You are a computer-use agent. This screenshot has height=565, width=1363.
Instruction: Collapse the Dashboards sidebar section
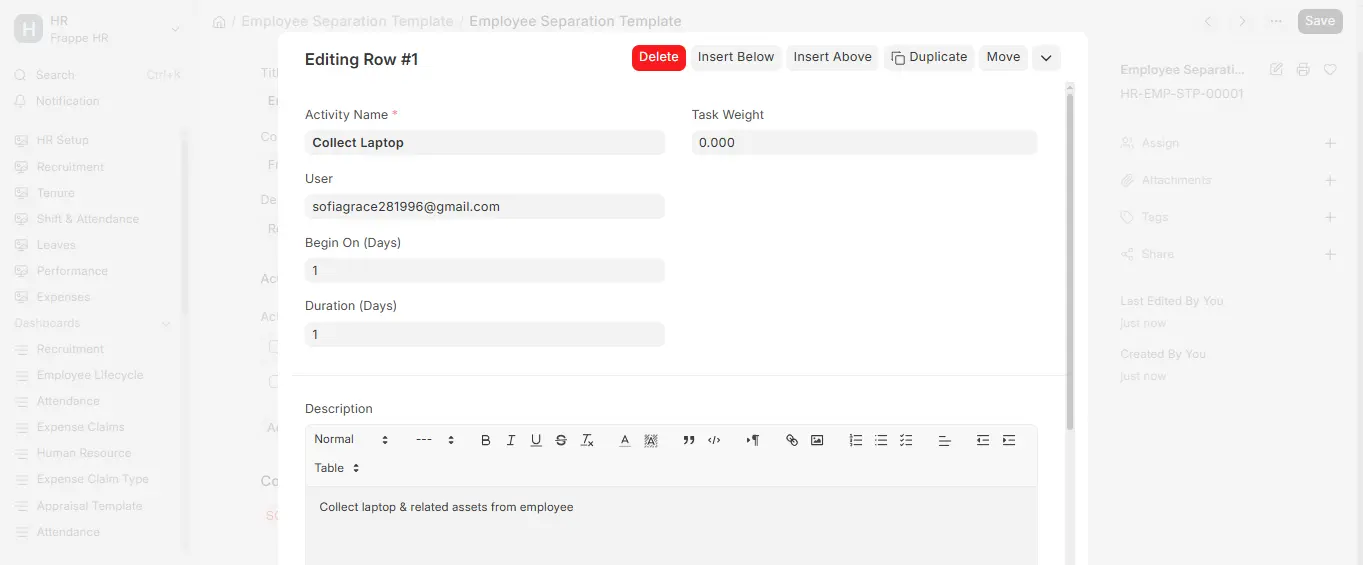point(166,323)
